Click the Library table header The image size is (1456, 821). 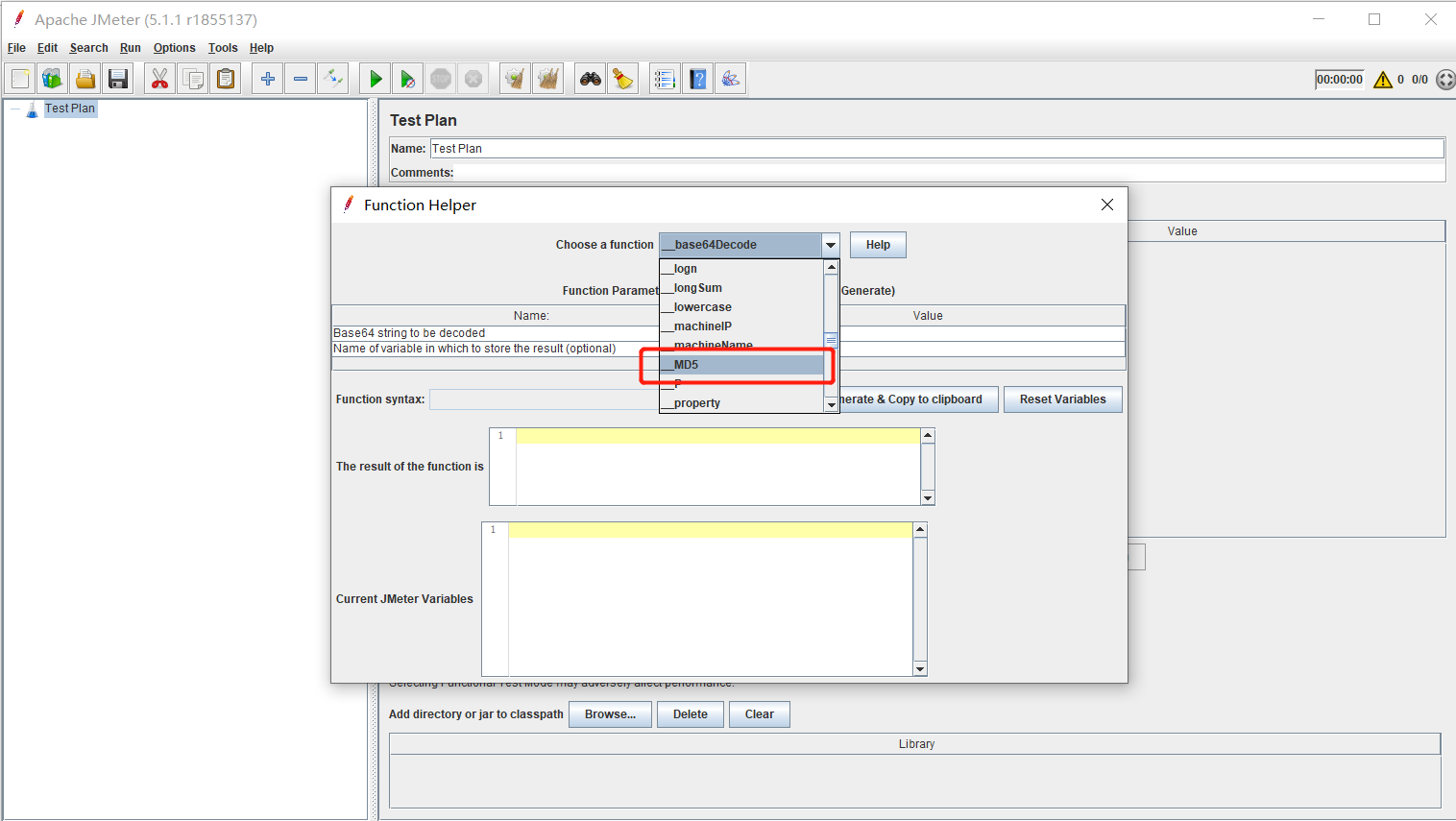915,744
